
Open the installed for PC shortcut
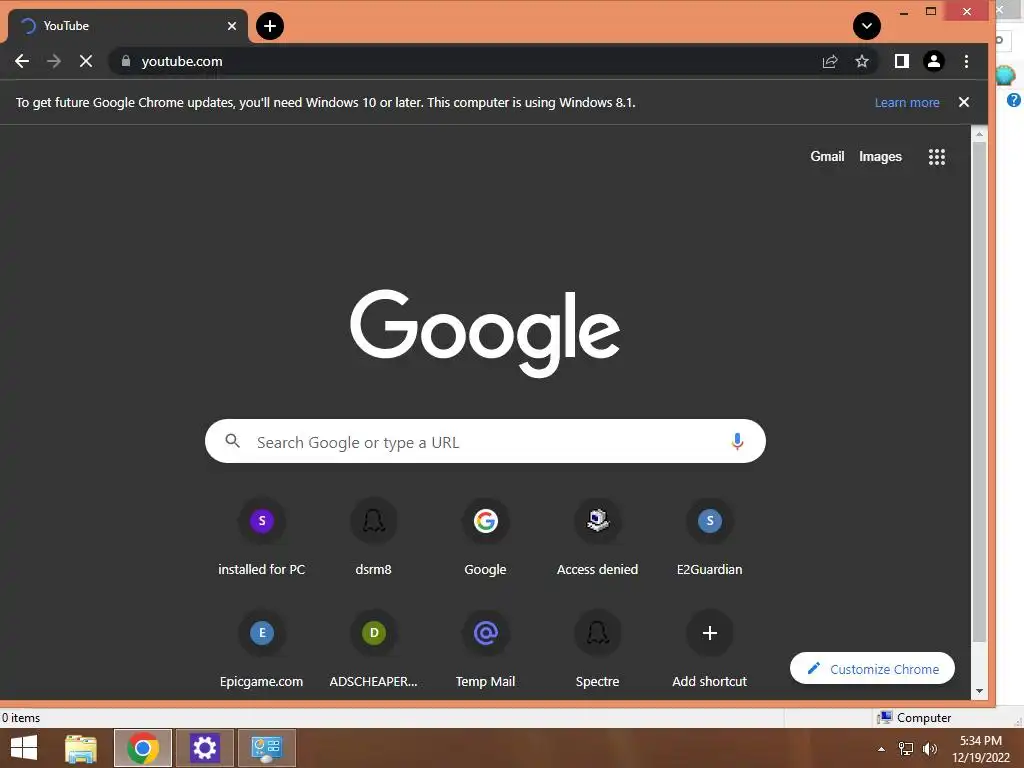pyautogui.click(x=261, y=537)
